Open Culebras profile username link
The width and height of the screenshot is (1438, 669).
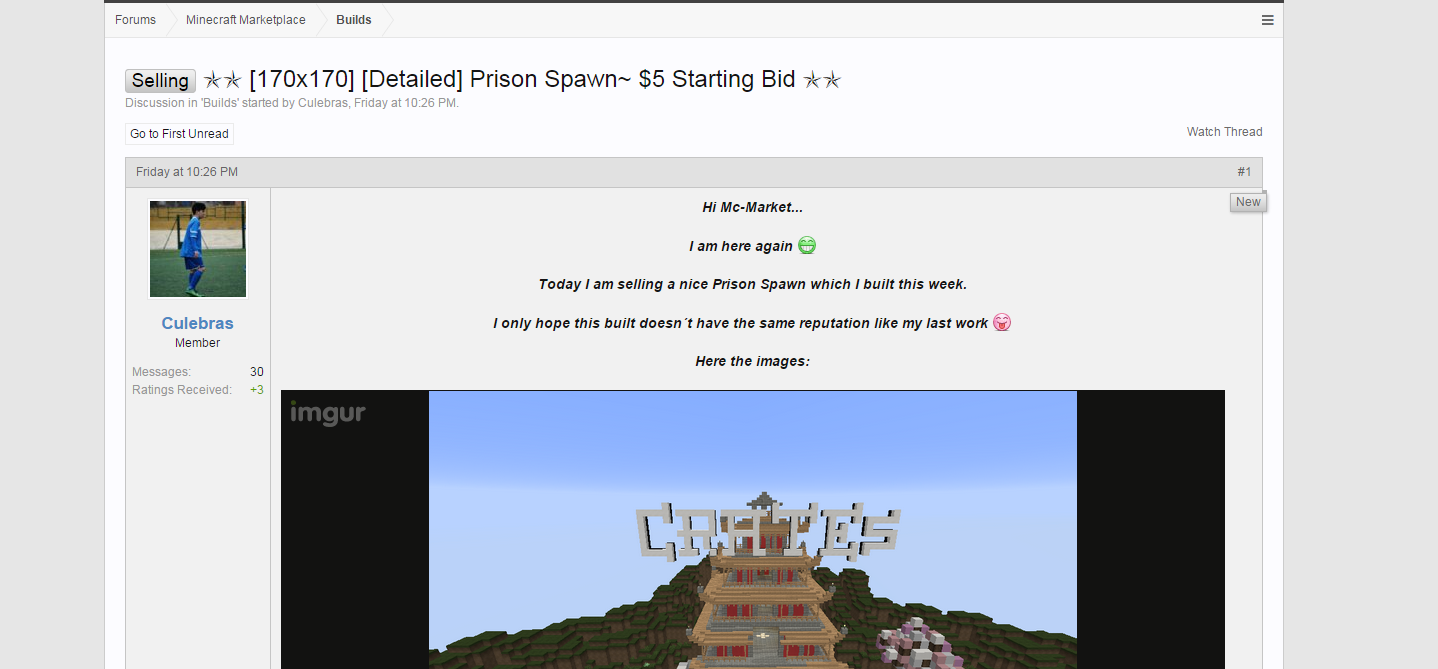(x=198, y=323)
